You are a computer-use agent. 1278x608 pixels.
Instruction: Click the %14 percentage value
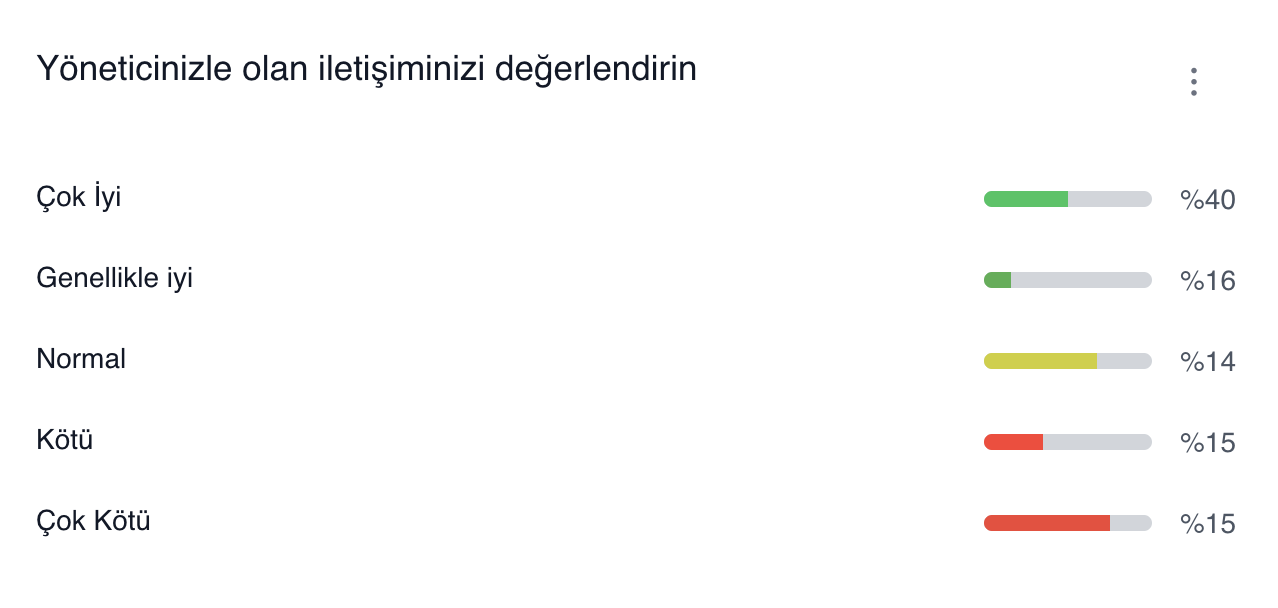(1208, 362)
